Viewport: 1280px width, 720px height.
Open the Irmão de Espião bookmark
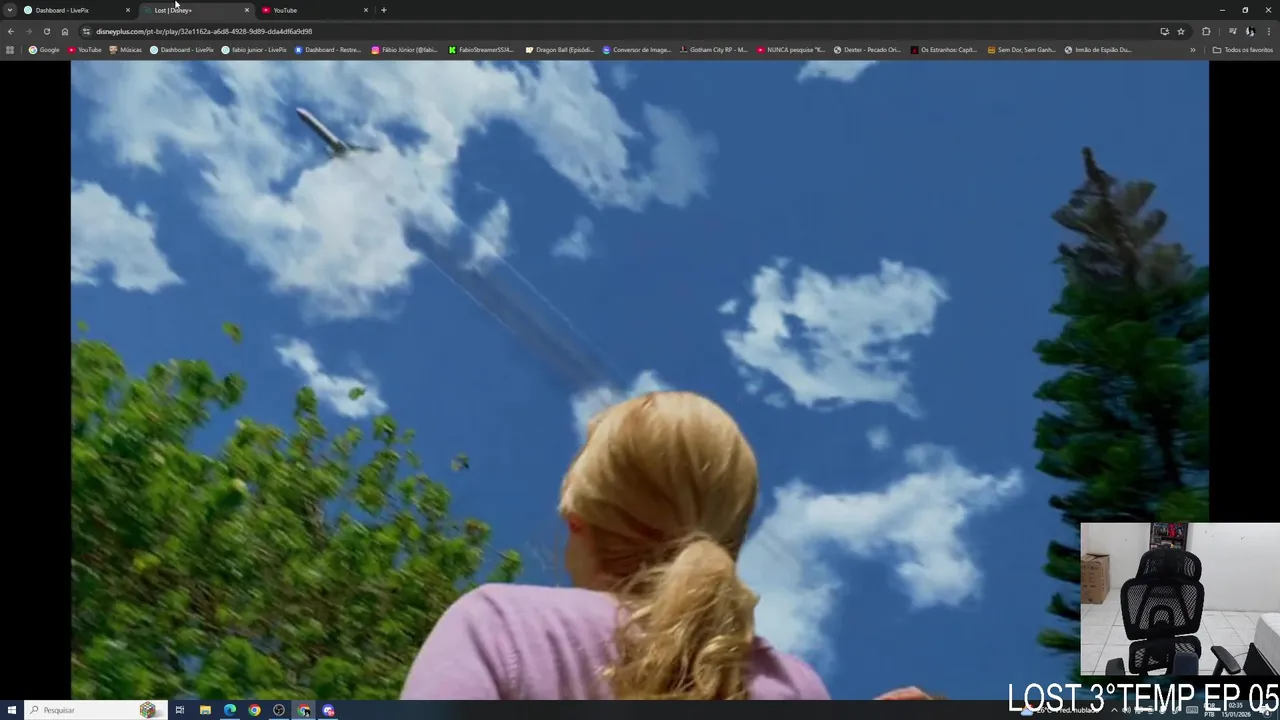(x=1098, y=49)
